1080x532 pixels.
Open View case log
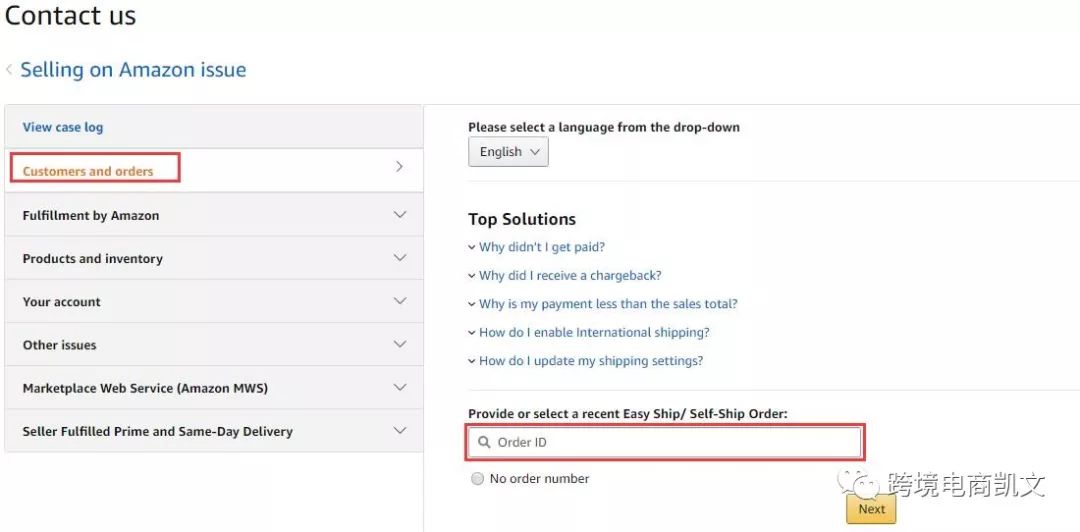(63, 127)
